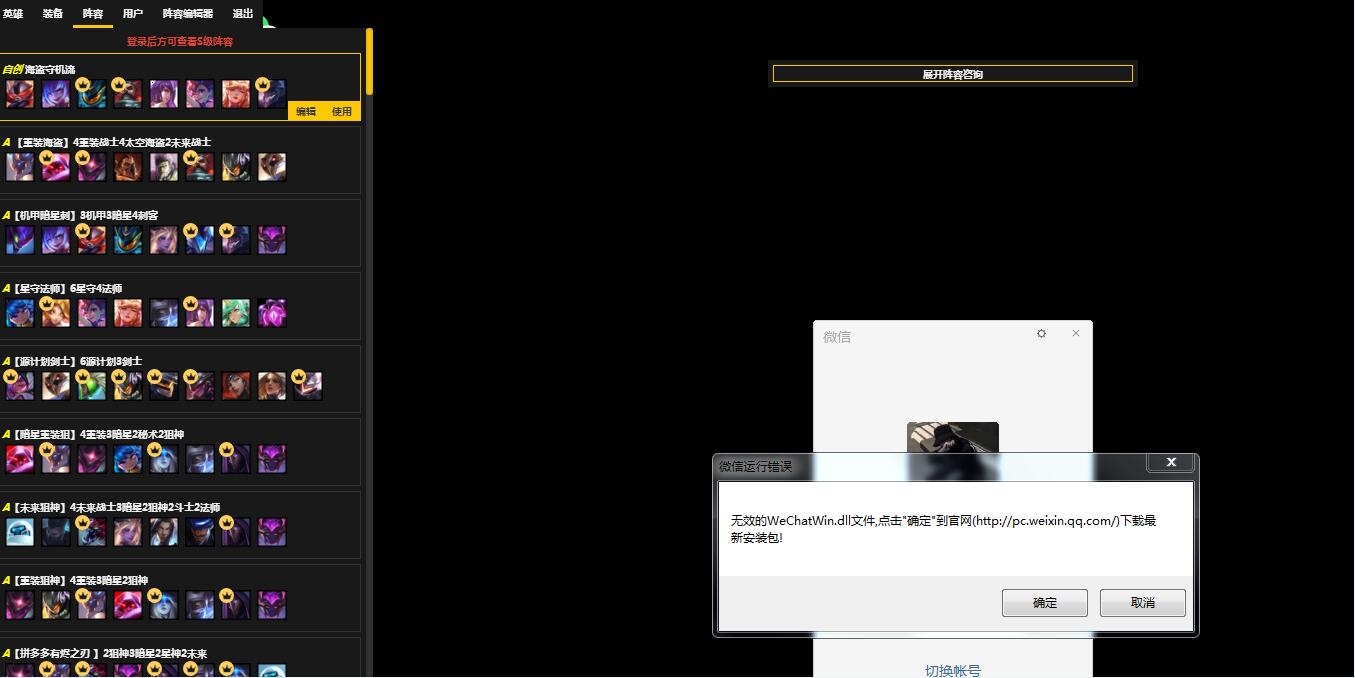The width and height of the screenshot is (1355, 678).
Task: Click the 切换帐号 link in WeChat
Action: coord(953,670)
